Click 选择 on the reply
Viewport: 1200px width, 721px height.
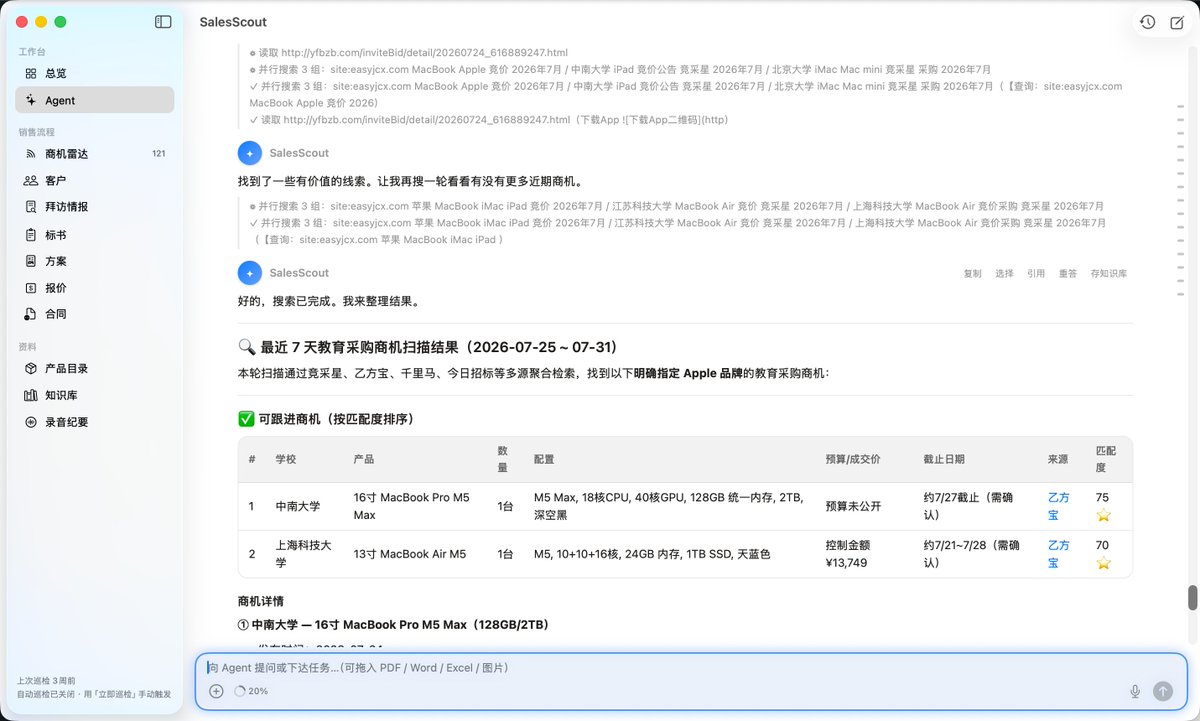coord(1004,273)
